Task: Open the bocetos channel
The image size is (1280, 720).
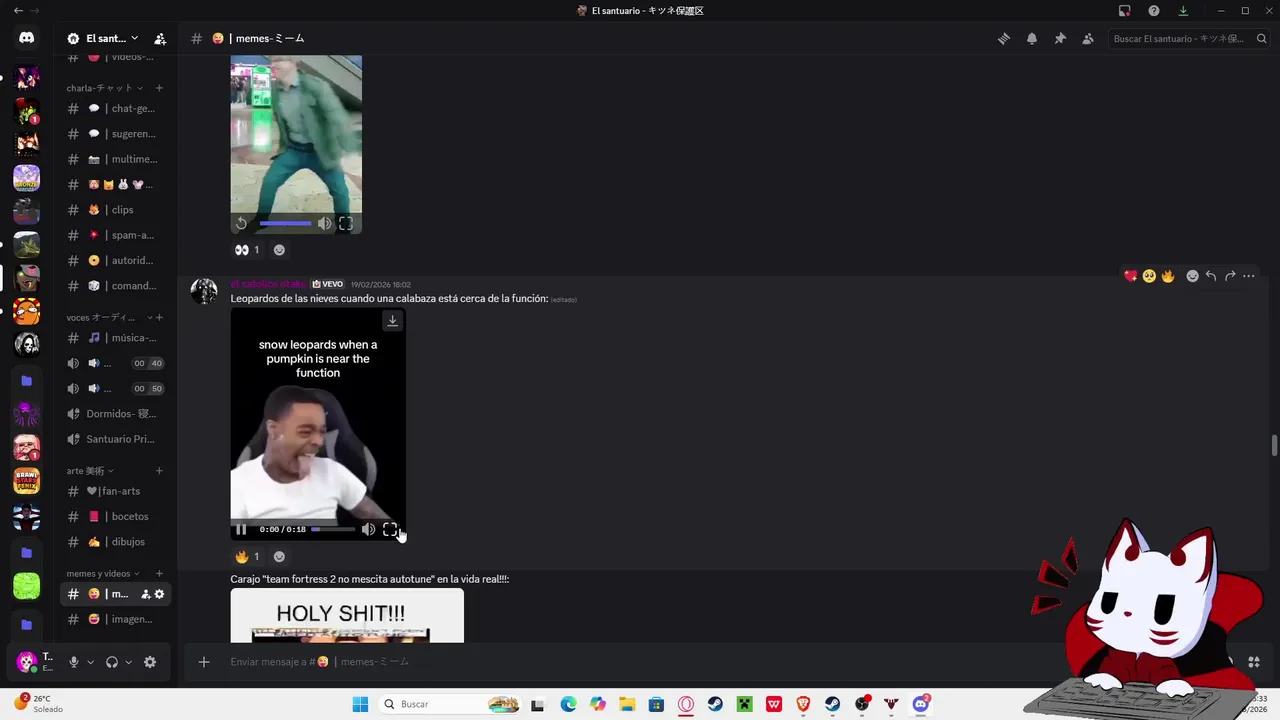Action: tap(114, 517)
